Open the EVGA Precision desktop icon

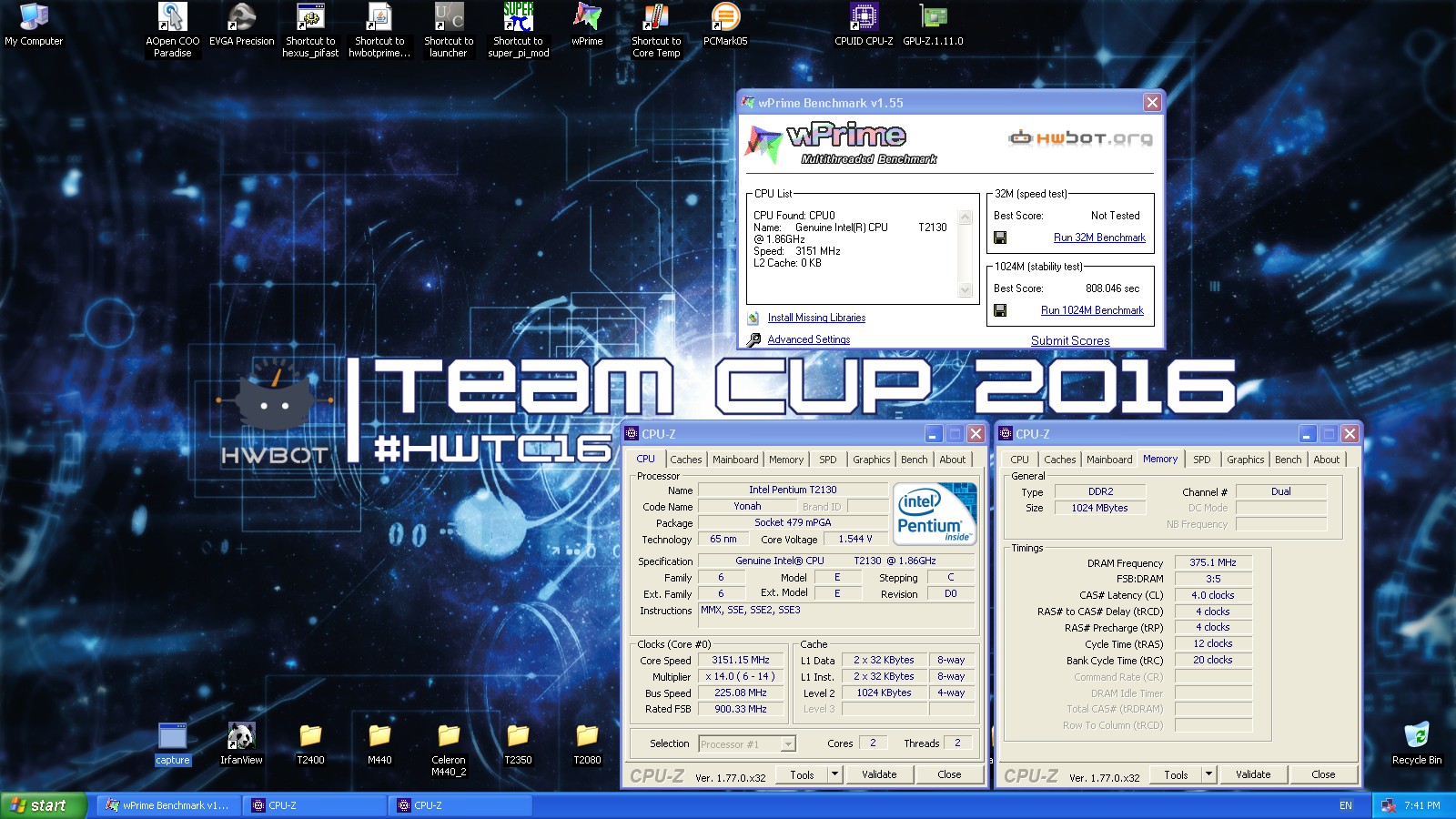[241, 18]
